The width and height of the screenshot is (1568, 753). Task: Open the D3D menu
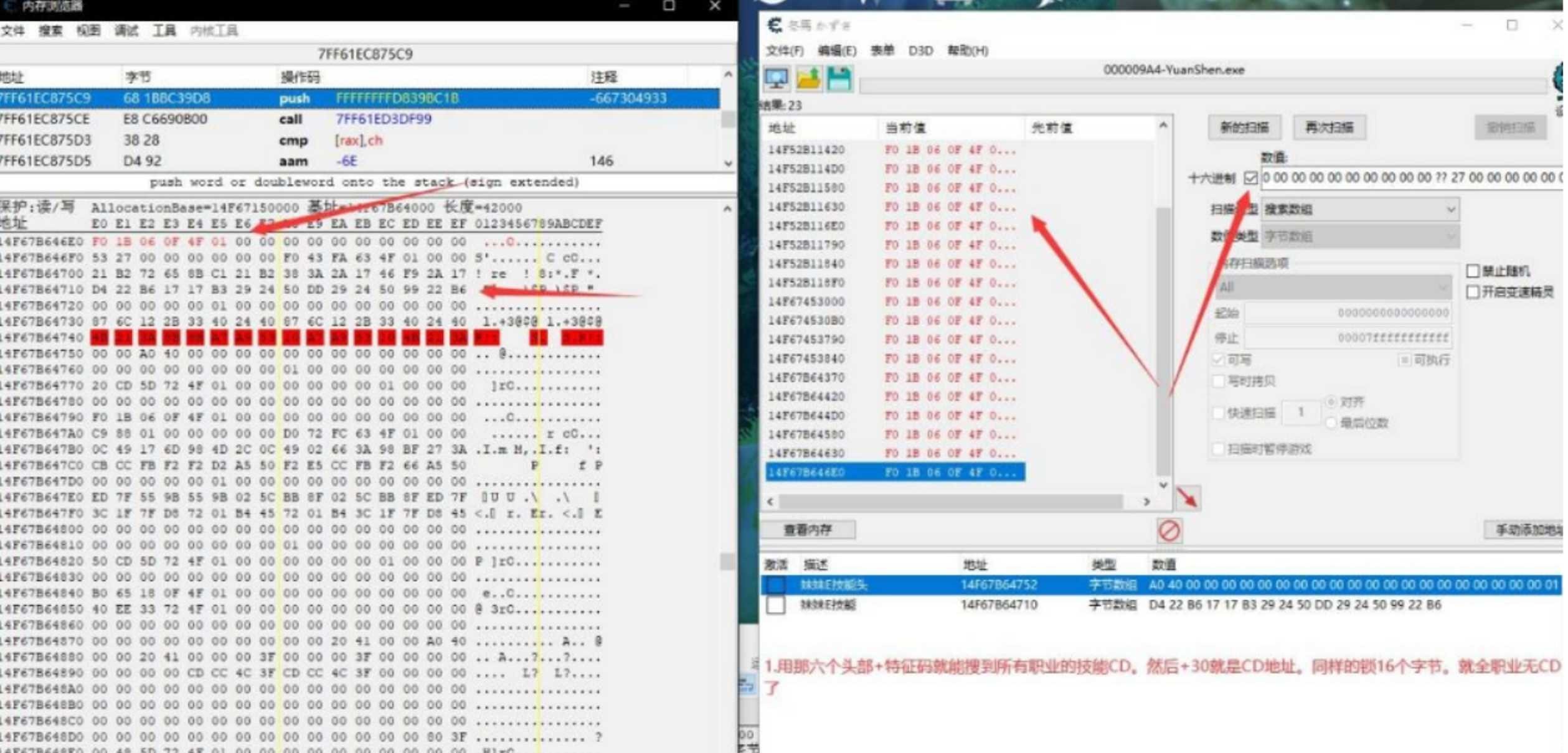coord(920,50)
